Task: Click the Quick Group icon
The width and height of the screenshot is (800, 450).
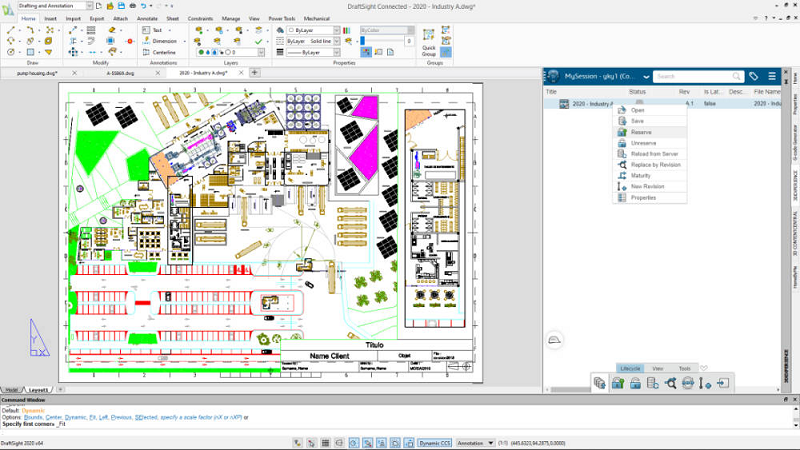Action: click(428, 37)
